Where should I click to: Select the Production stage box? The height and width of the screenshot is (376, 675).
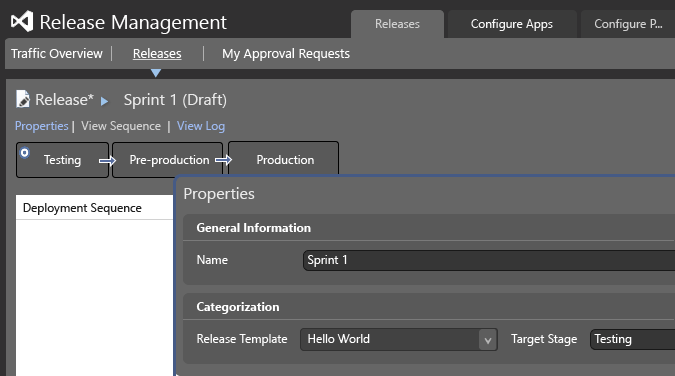point(283,158)
